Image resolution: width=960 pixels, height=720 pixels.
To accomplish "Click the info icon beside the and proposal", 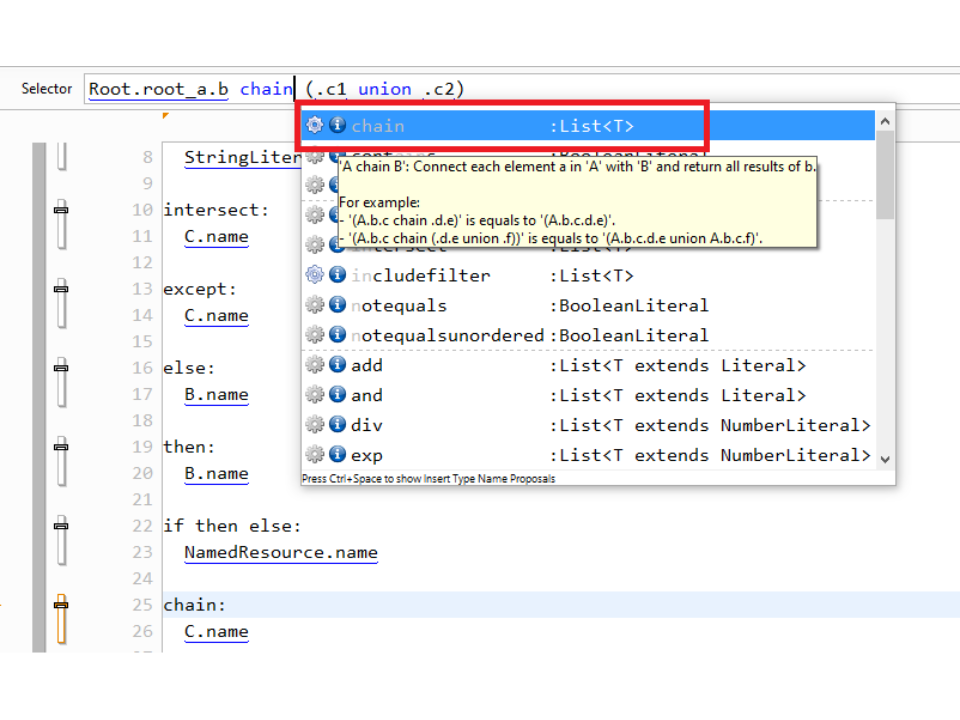I will tap(337, 395).
